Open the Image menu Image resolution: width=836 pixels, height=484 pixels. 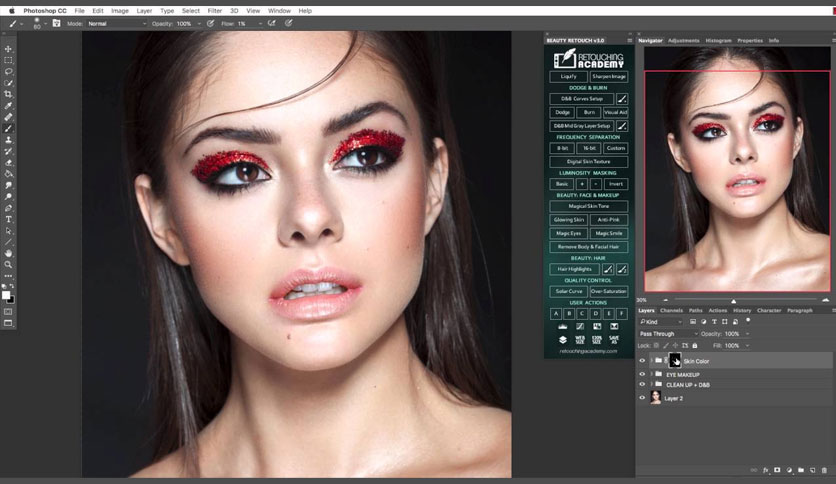[119, 11]
